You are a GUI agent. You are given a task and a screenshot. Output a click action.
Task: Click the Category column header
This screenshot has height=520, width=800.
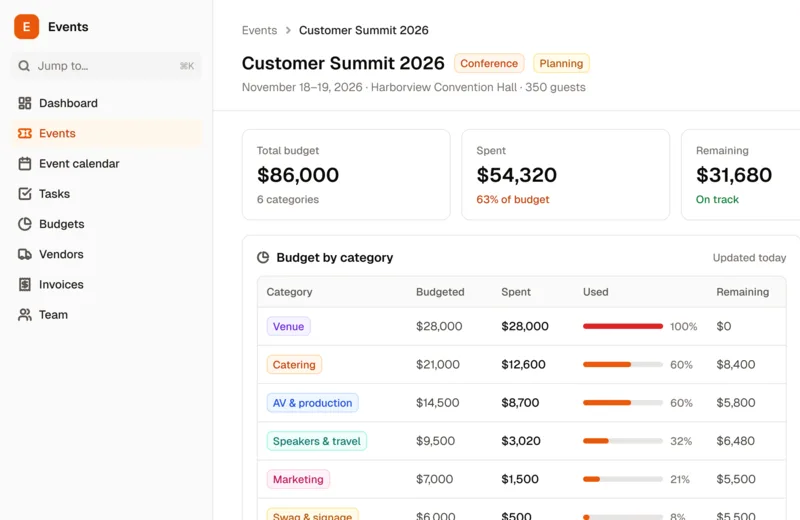289,292
